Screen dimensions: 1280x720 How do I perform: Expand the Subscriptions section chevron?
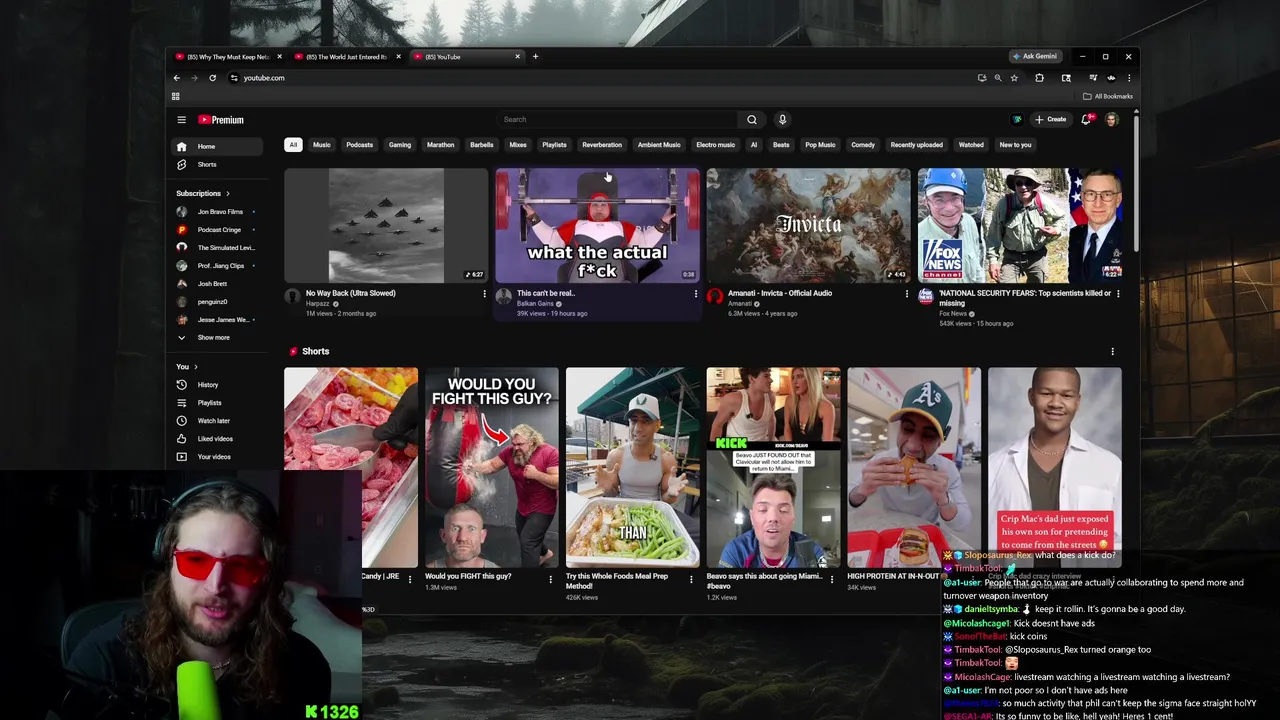pos(227,194)
